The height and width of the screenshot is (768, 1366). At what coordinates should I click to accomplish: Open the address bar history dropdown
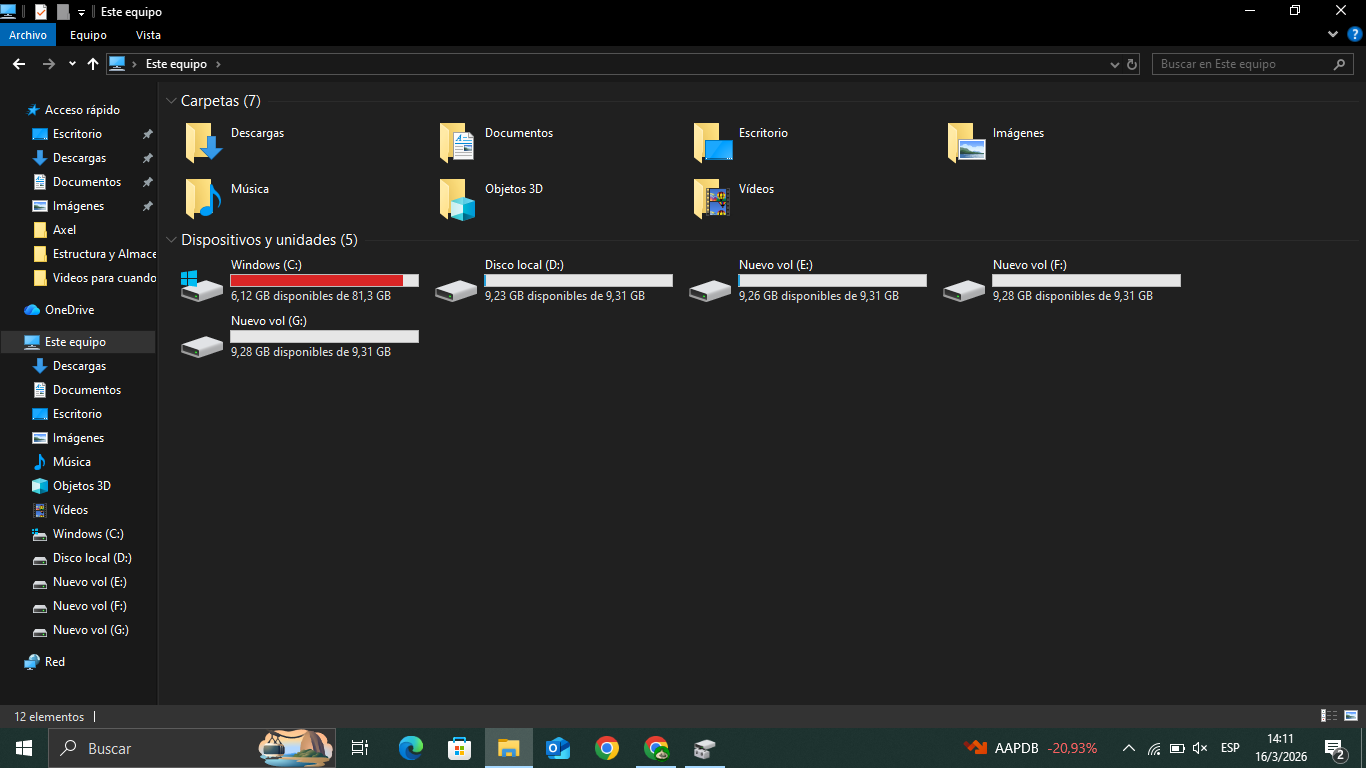(x=1115, y=64)
